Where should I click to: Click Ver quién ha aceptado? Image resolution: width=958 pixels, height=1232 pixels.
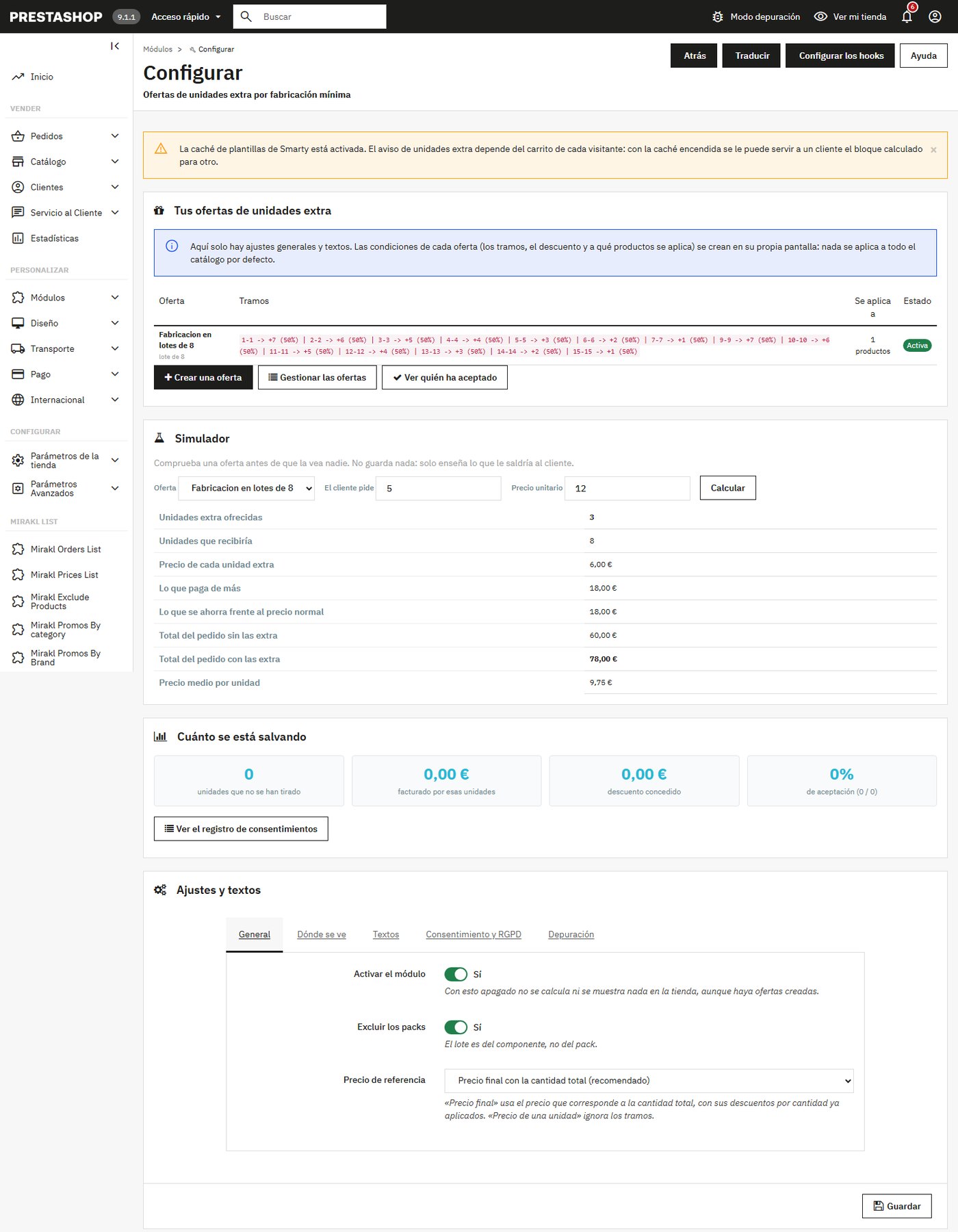[445, 377]
